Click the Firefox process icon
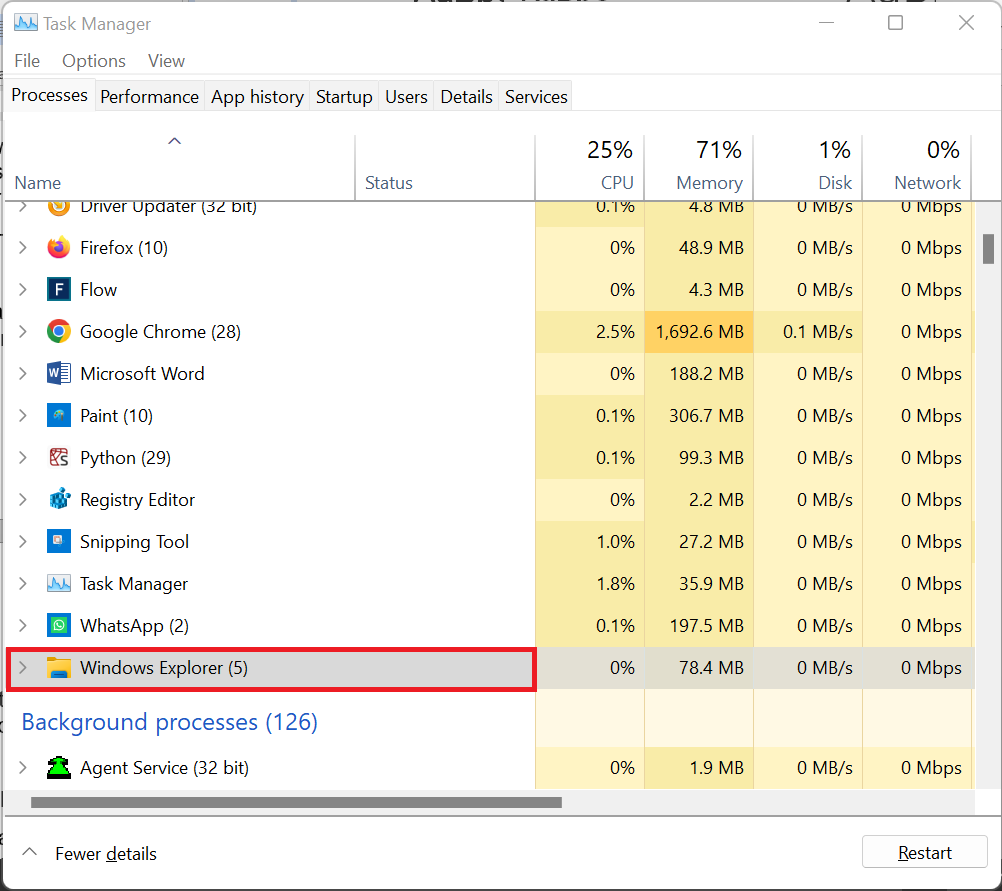This screenshot has height=891, width=1002. coord(59,248)
